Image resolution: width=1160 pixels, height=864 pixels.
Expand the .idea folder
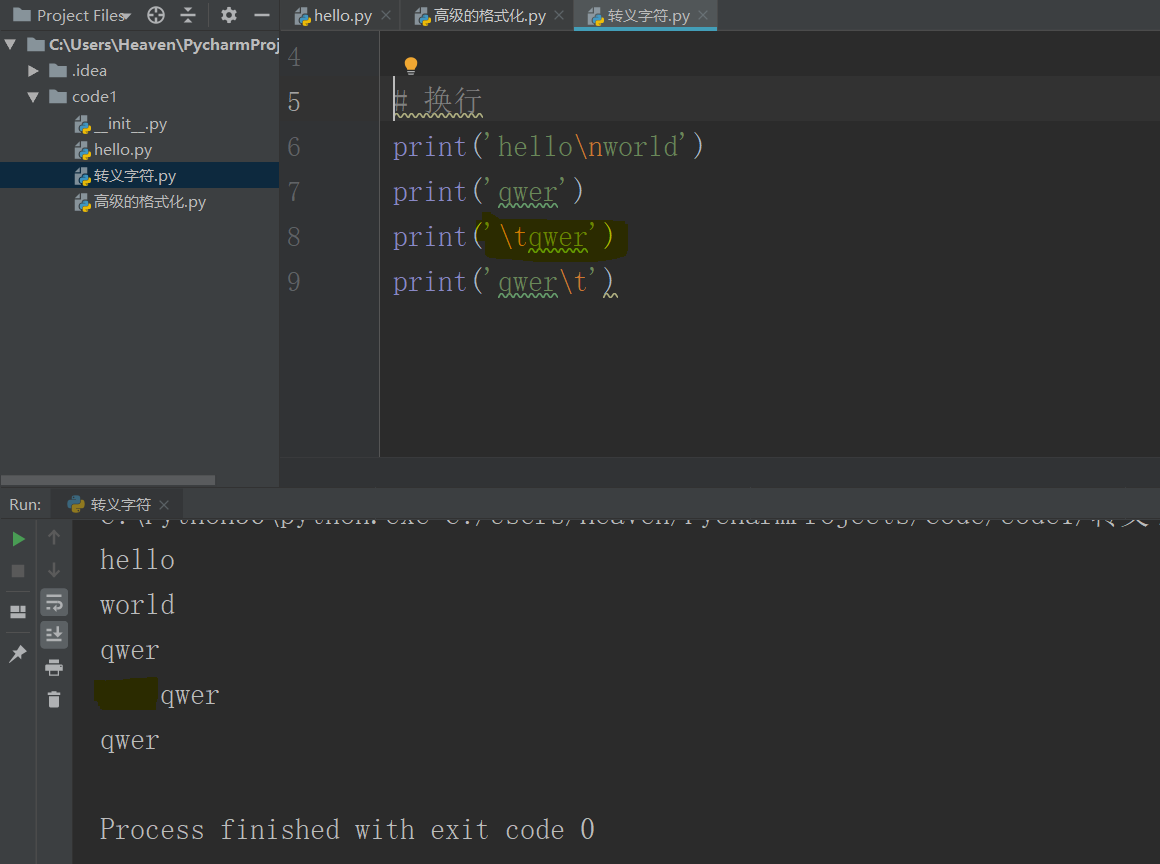[x=33, y=71]
